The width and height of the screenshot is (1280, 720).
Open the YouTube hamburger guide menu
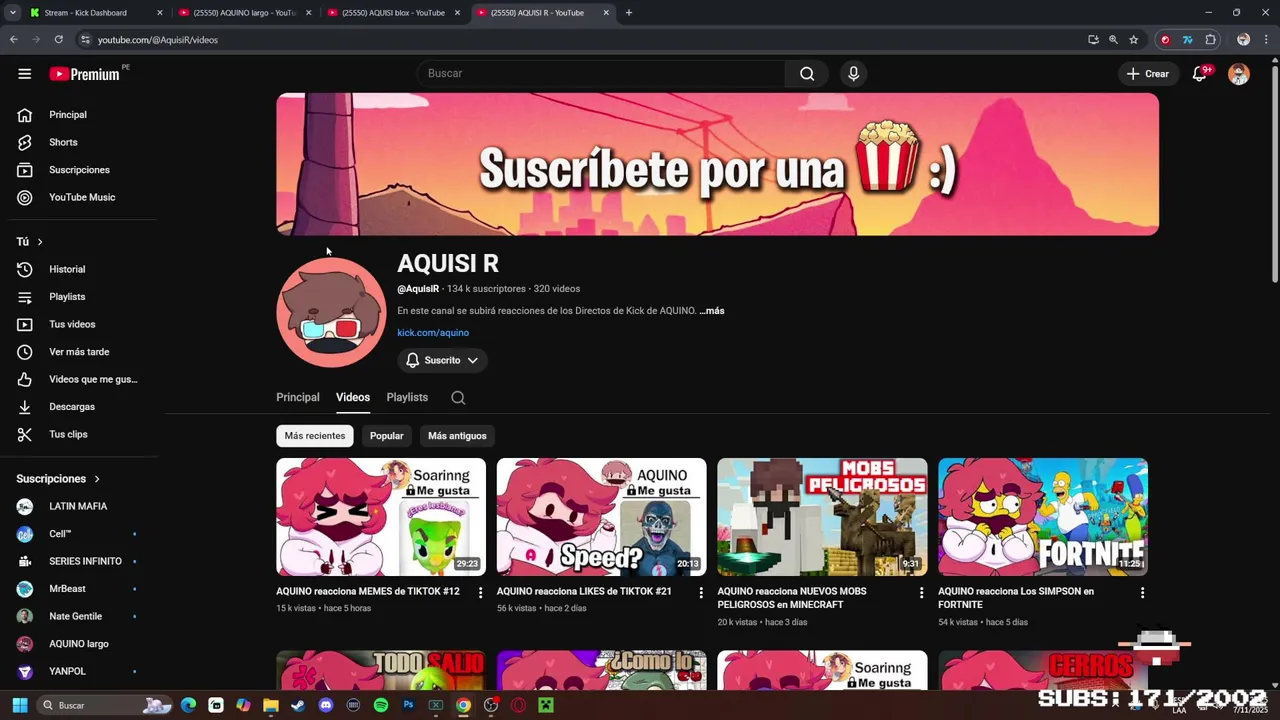25,74
